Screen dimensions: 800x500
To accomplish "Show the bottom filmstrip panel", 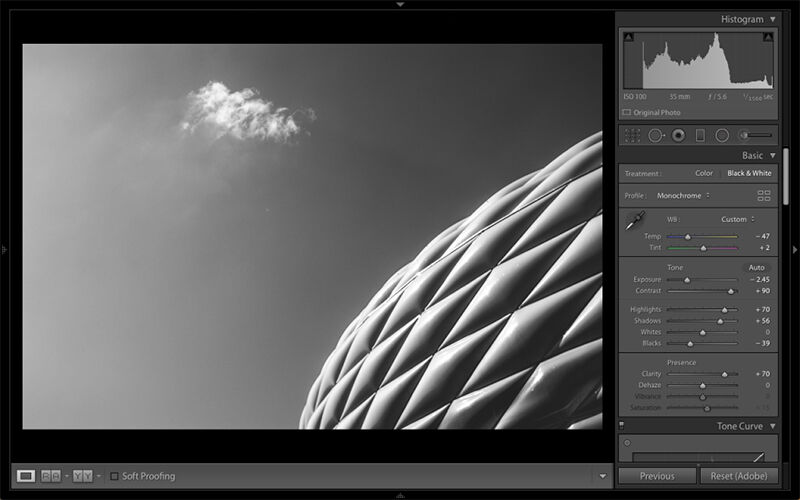I will [x=400, y=495].
